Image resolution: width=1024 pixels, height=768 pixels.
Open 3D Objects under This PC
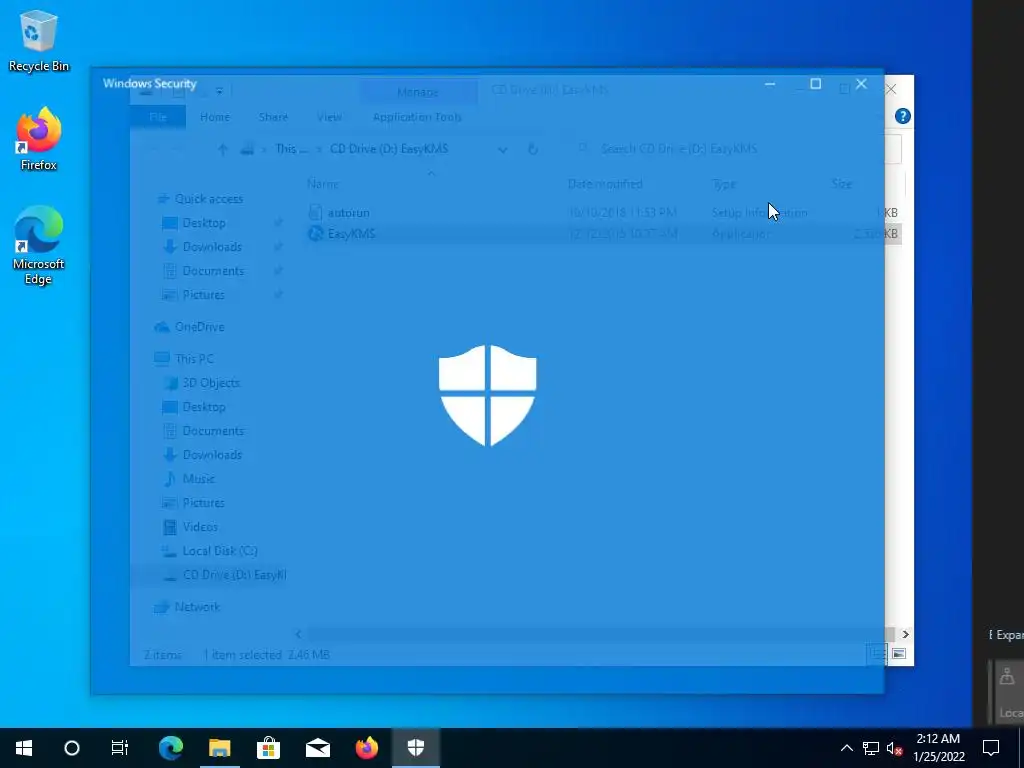pos(211,383)
